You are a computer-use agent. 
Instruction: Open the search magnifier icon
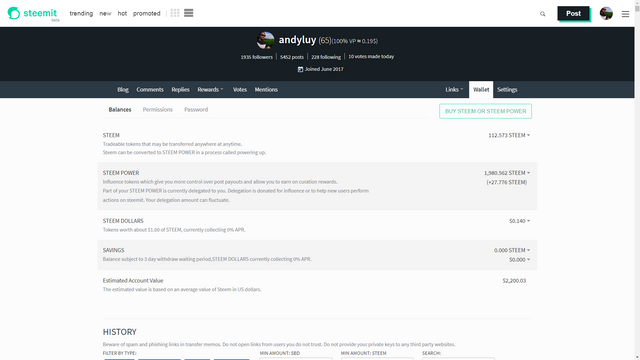click(542, 14)
